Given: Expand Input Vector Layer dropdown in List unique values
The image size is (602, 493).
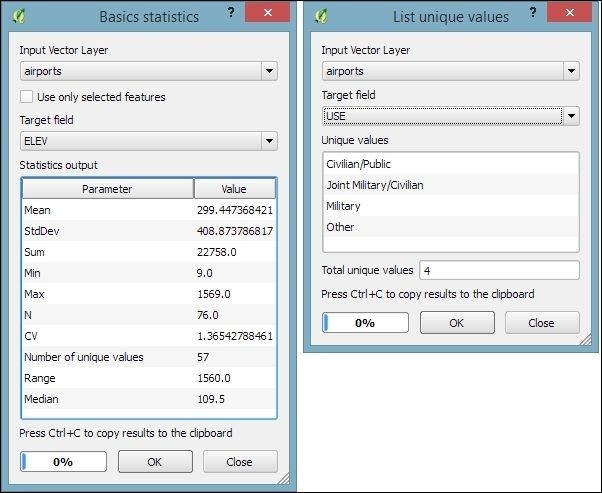Looking at the screenshot, I should click(x=570, y=71).
